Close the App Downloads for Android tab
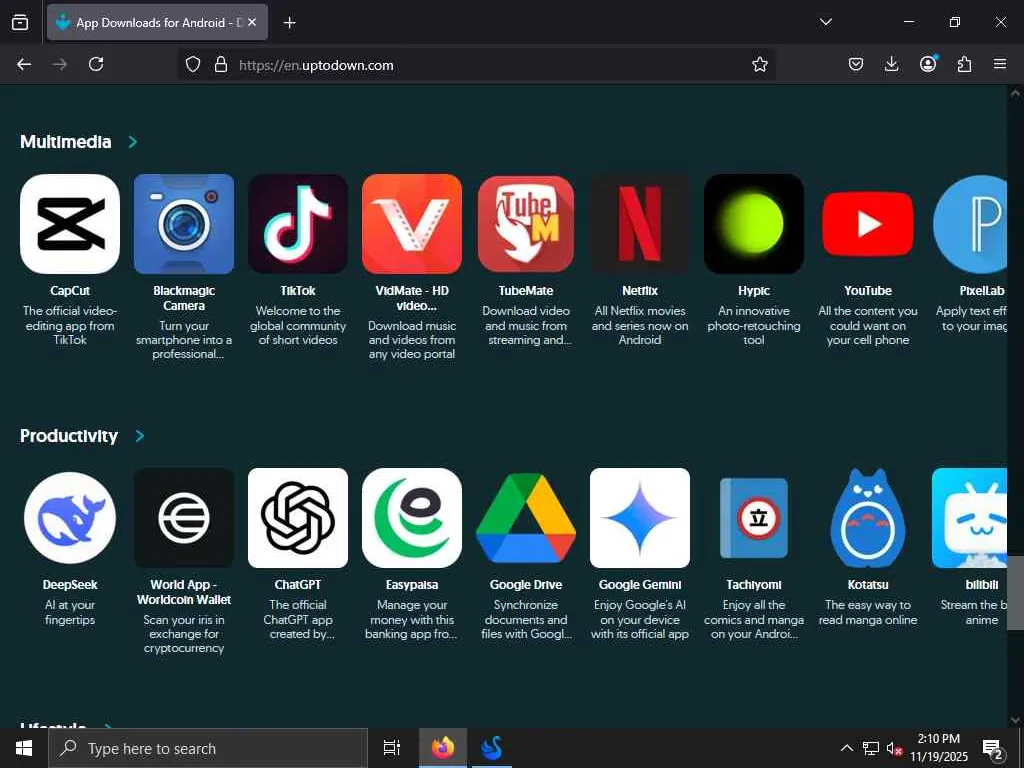This screenshot has height=768, width=1024. 252,22
